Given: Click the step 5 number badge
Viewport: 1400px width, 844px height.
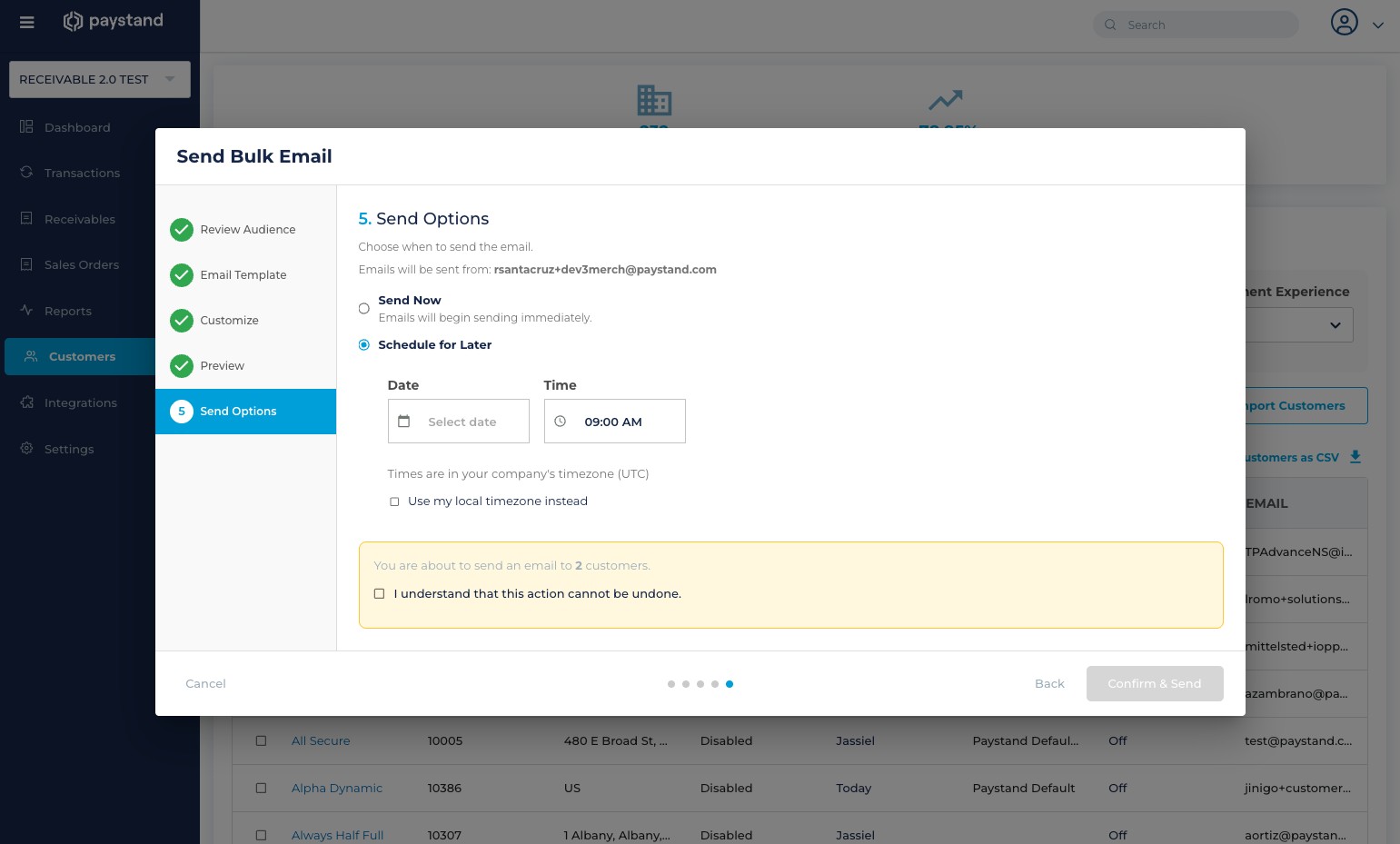Looking at the screenshot, I should [182, 412].
